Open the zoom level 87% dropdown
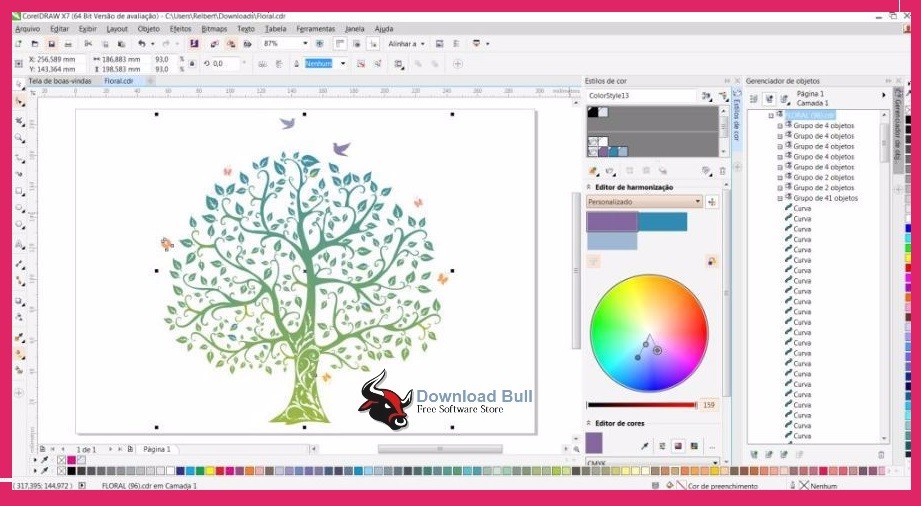 click(x=305, y=44)
